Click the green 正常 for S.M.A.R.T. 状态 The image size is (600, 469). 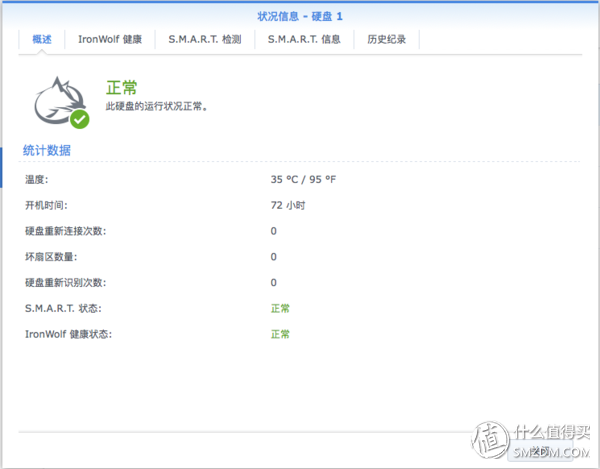pyautogui.click(x=280, y=308)
